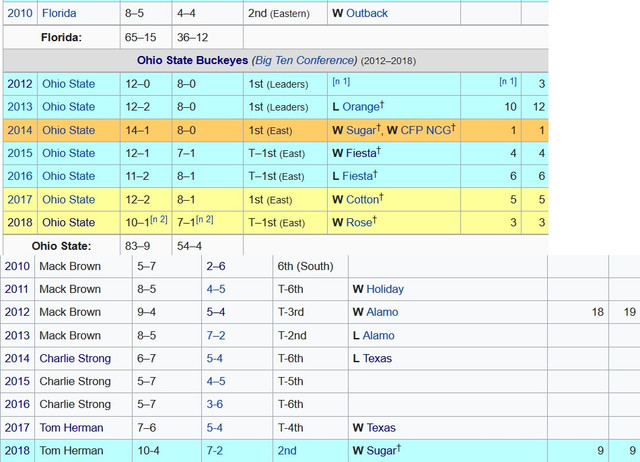This screenshot has width=640, height=462.
Task: Click the Cotton bowl link
Action: coord(362,199)
